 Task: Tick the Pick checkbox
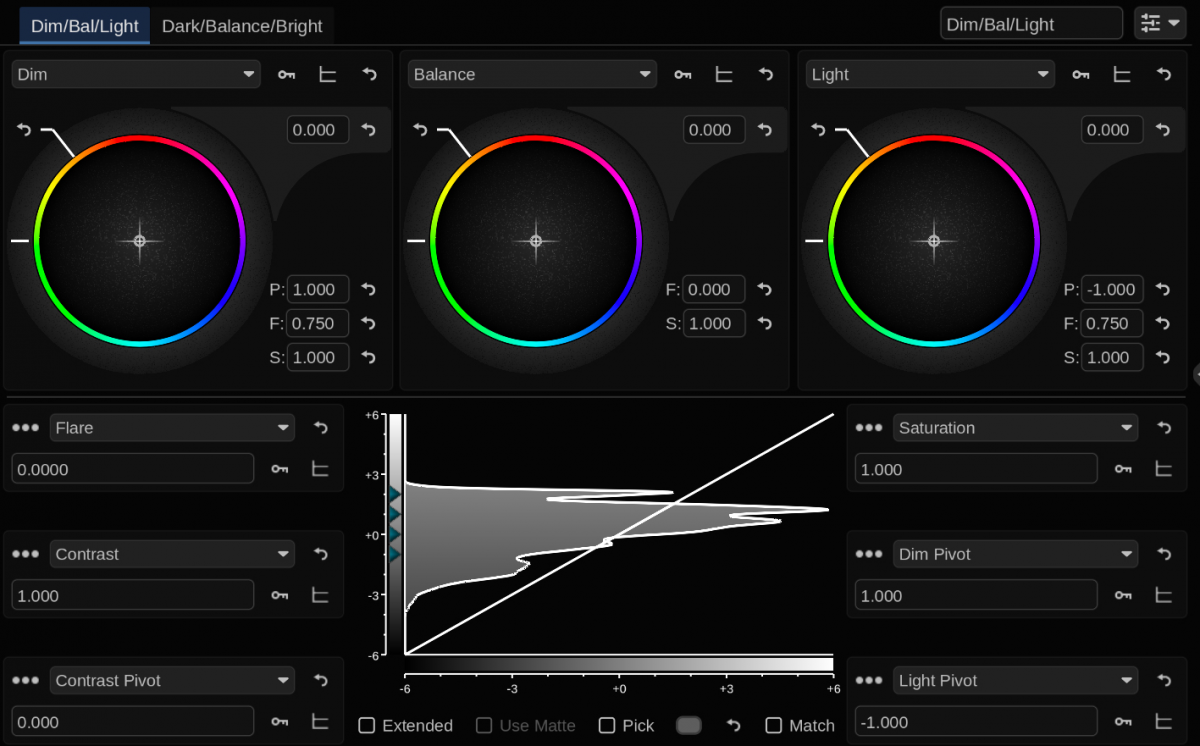point(607,726)
